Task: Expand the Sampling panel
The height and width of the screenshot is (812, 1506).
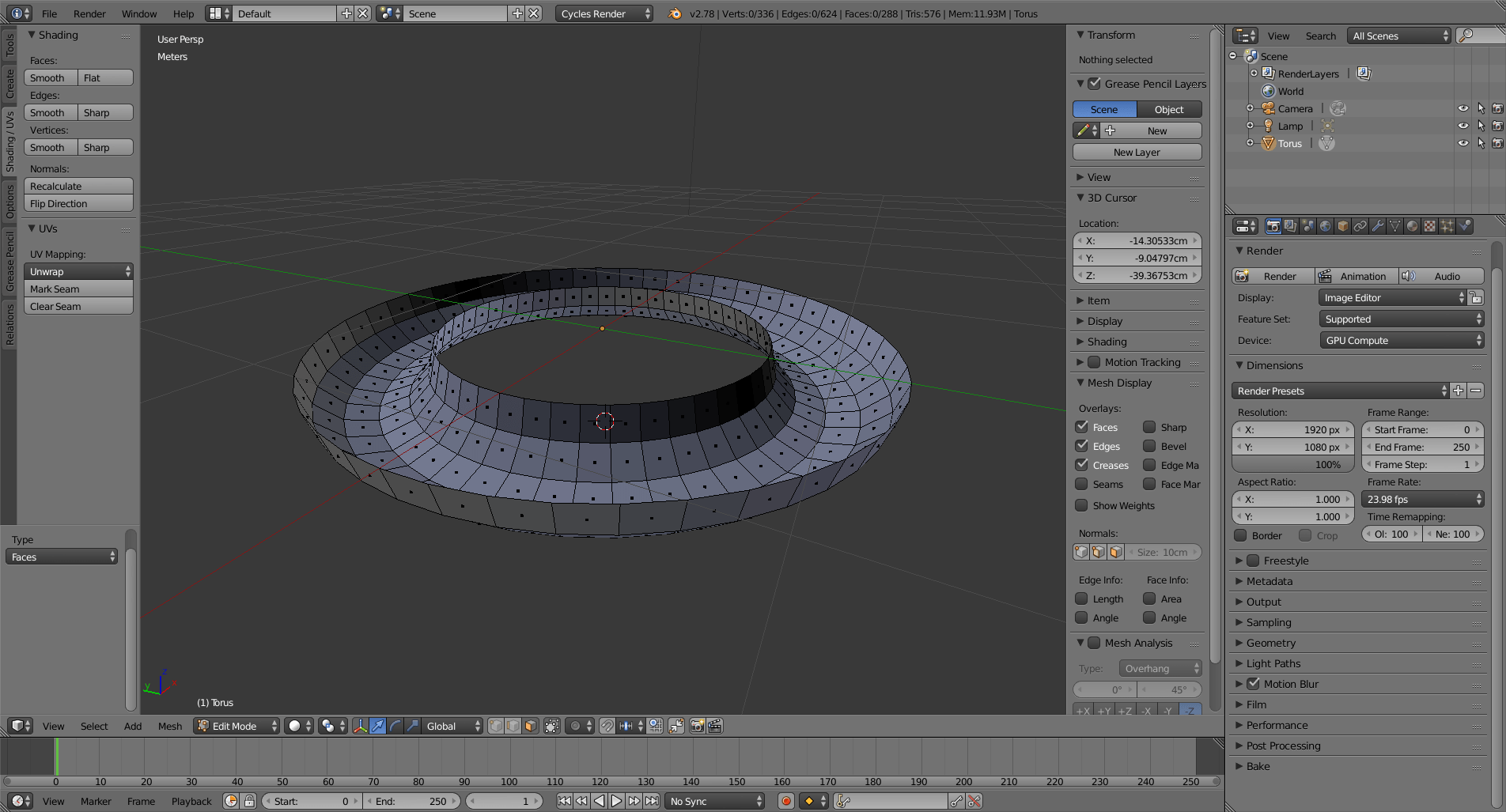Action: (1269, 622)
